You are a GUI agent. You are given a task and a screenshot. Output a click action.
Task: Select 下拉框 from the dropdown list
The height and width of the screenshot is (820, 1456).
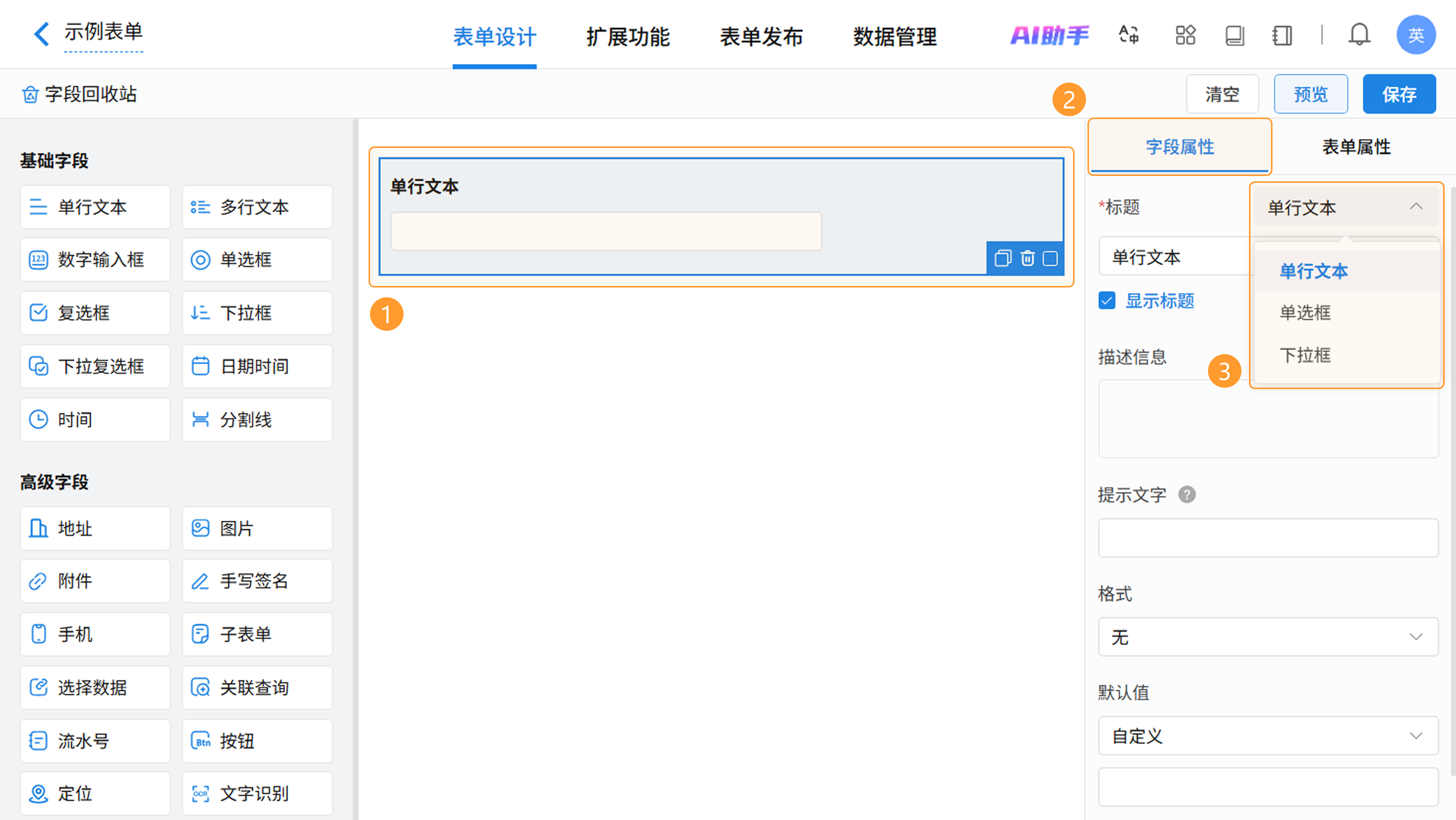click(1305, 355)
